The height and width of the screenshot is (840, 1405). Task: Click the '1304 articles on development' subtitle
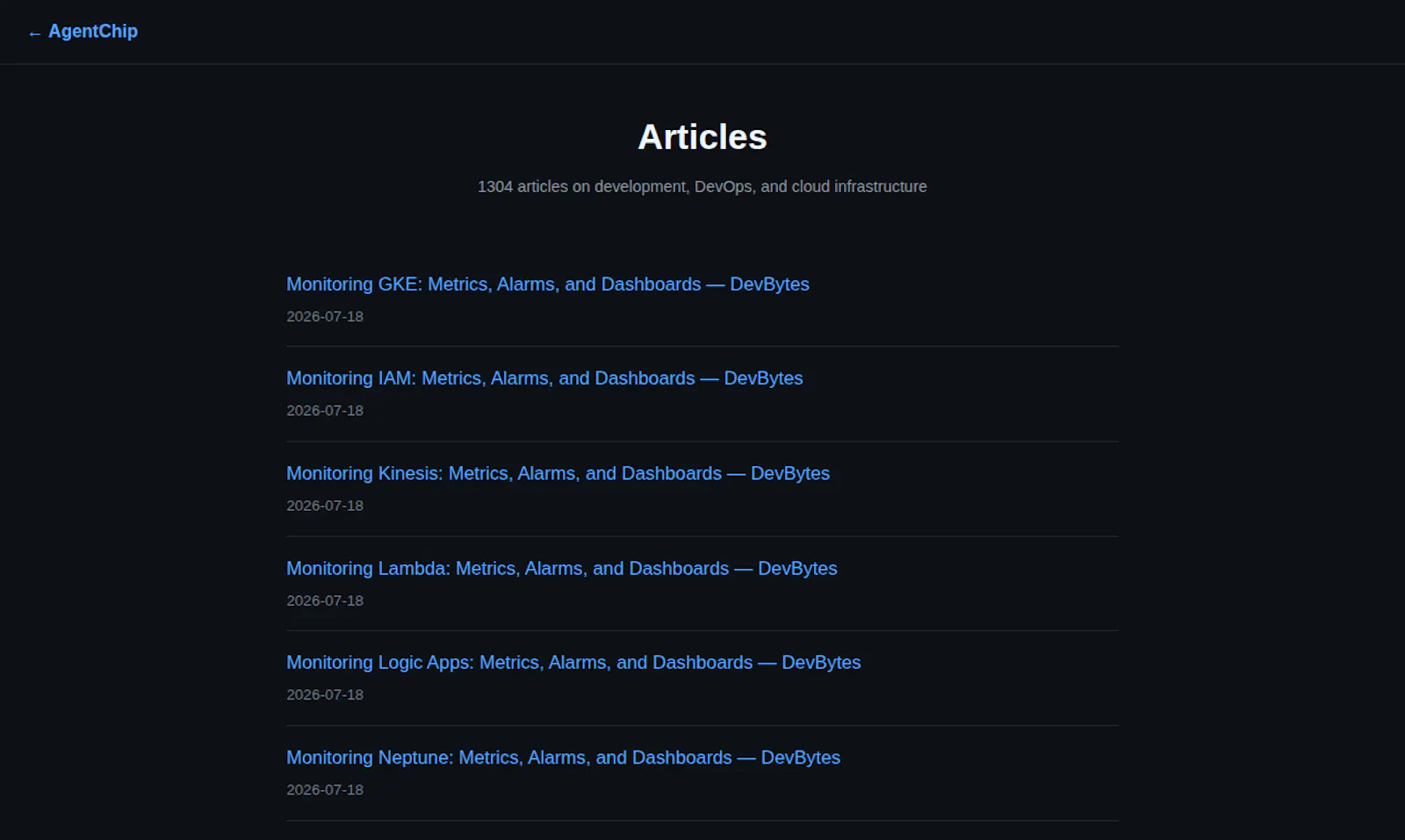(702, 187)
